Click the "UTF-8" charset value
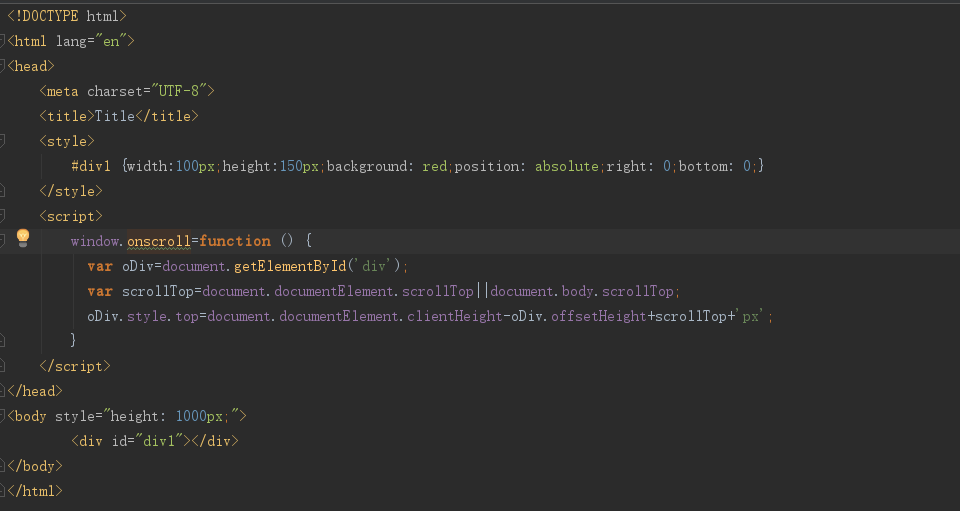Image resolution: width=960 pixels, height=511 pixels. click(x=179, y=91)
